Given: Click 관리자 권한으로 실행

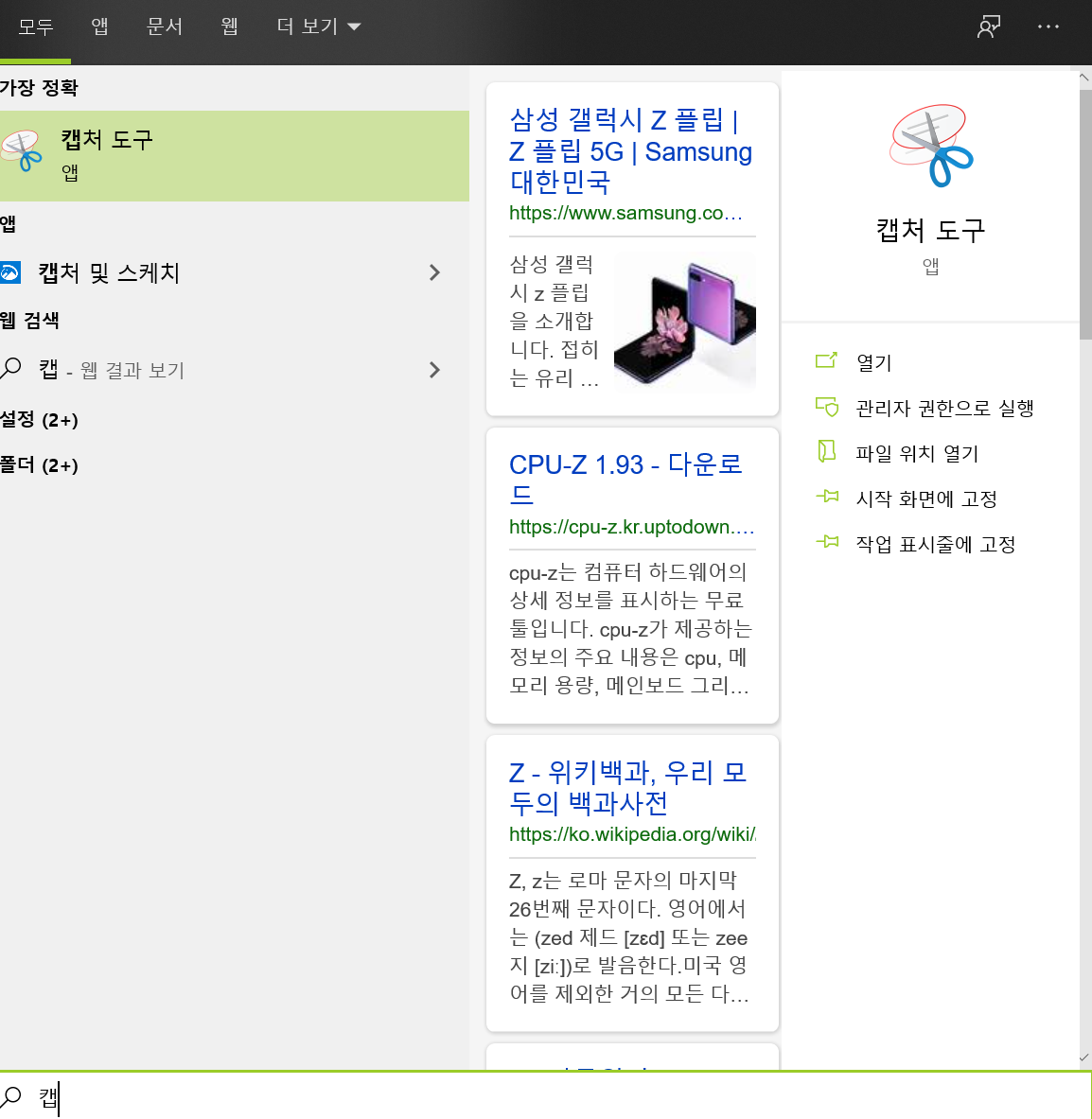Looking at the screenshot, I should [944, 409].
